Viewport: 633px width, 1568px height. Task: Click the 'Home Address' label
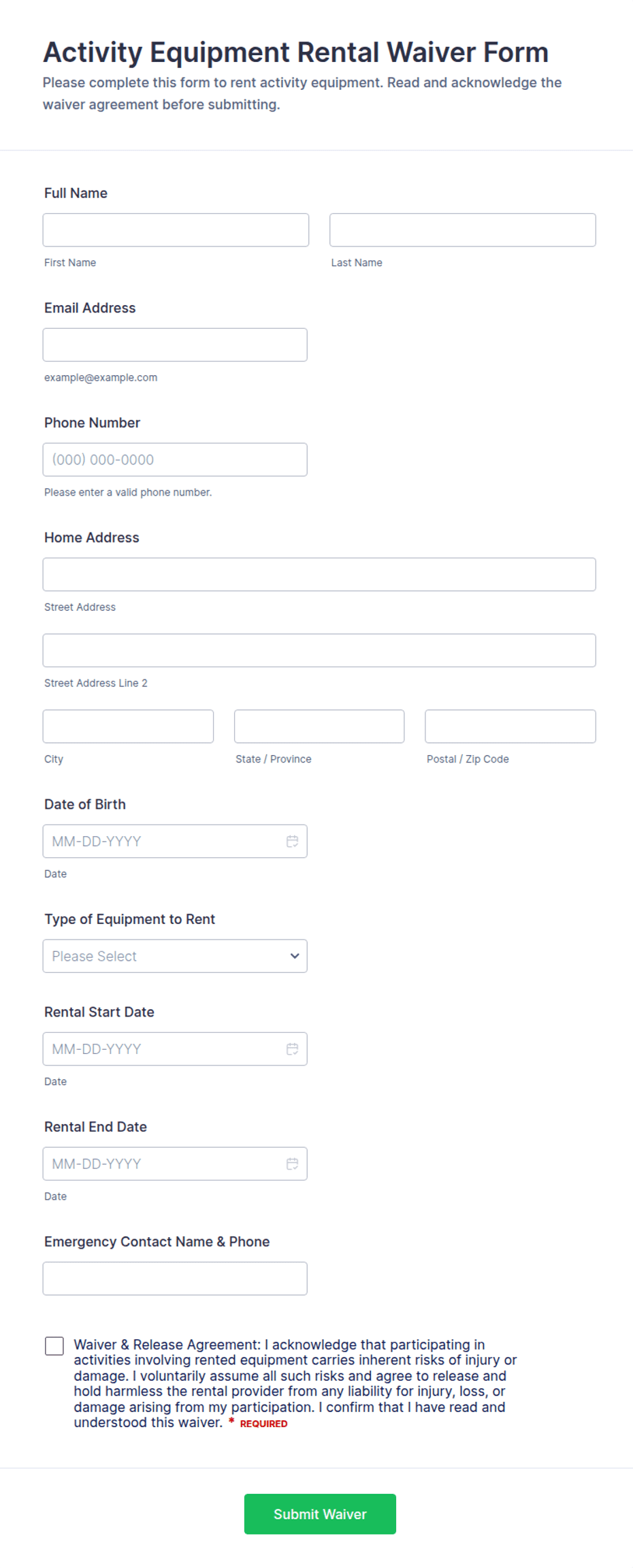(x=92, y=538)
